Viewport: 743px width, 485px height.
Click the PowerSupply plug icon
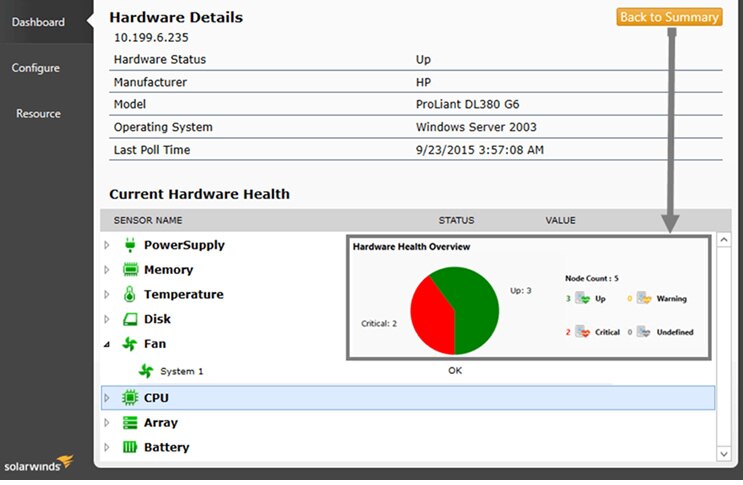tap(130, 245)
